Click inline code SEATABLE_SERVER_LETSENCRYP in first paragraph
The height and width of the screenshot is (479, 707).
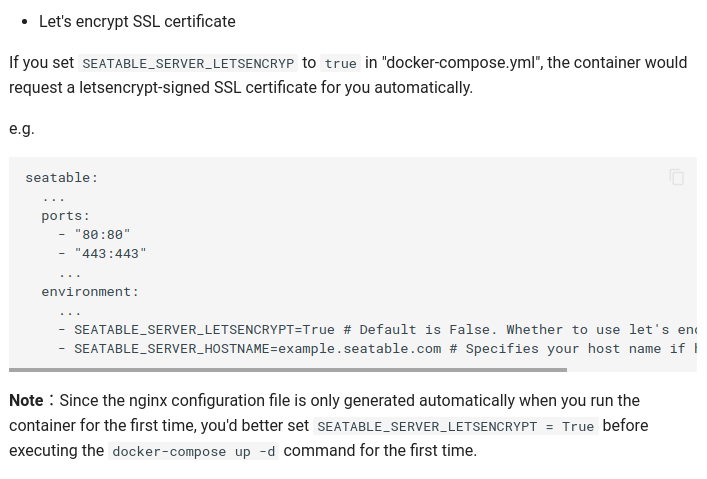pos(188,63)
